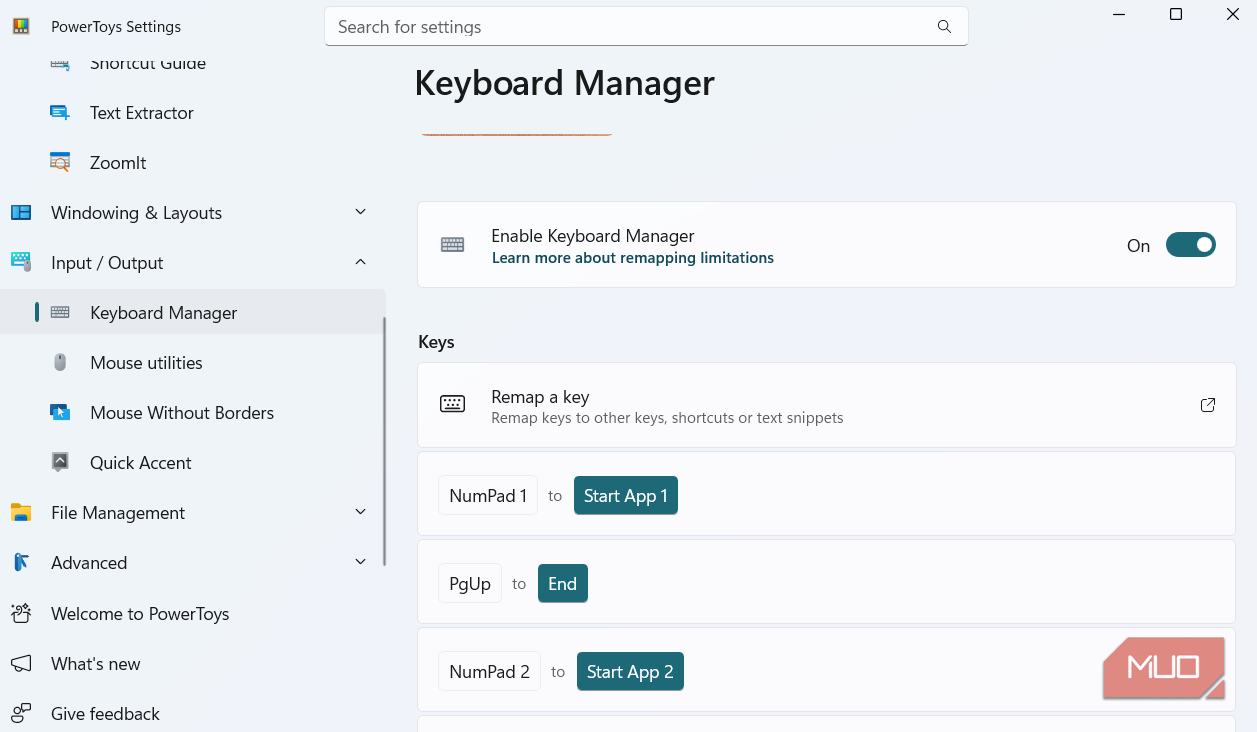The image size is (1257, 732).
Task: Click the Shortcut Guide sidebar icon
Action: [60, 63]
